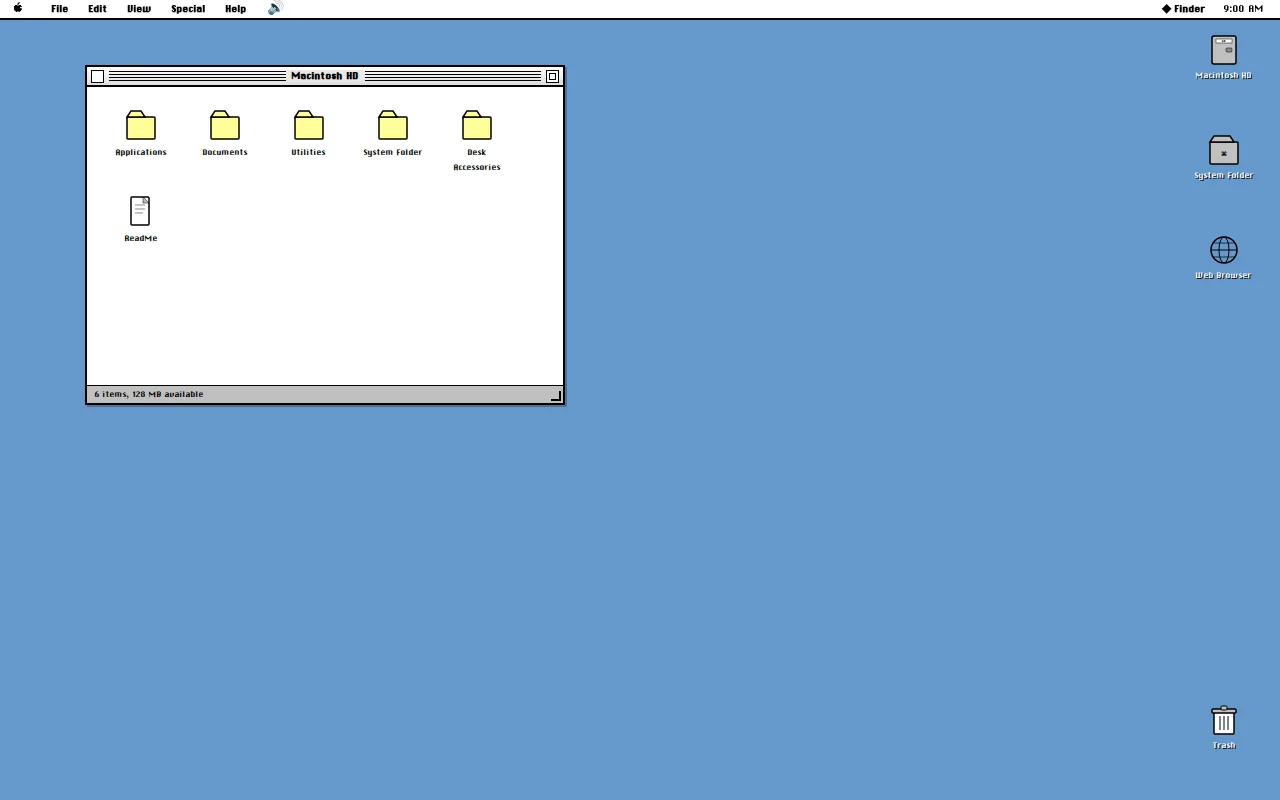The image size is (1280, 800).
Task: Click the Macintosh HD window zoom box
Action: [552, 76]
